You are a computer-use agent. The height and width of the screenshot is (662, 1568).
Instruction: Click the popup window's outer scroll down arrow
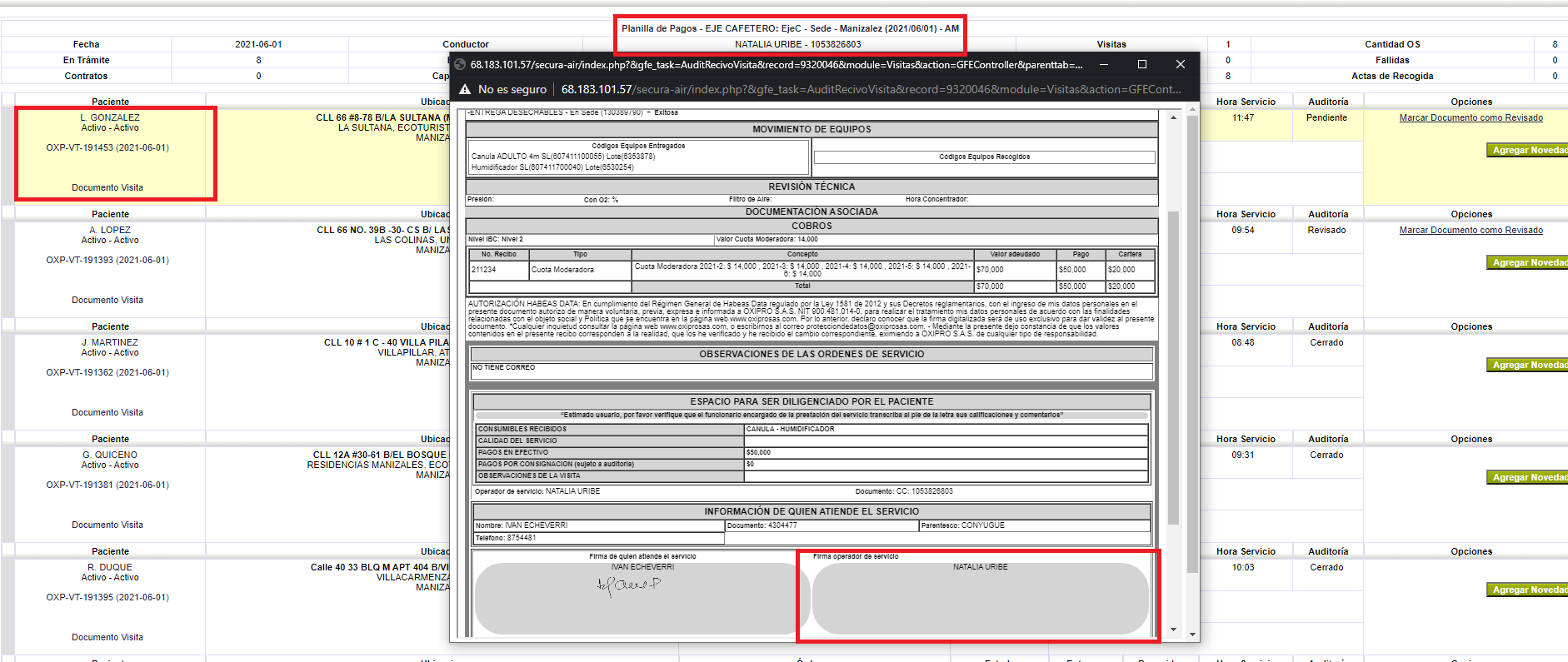tap(1192, 635)
